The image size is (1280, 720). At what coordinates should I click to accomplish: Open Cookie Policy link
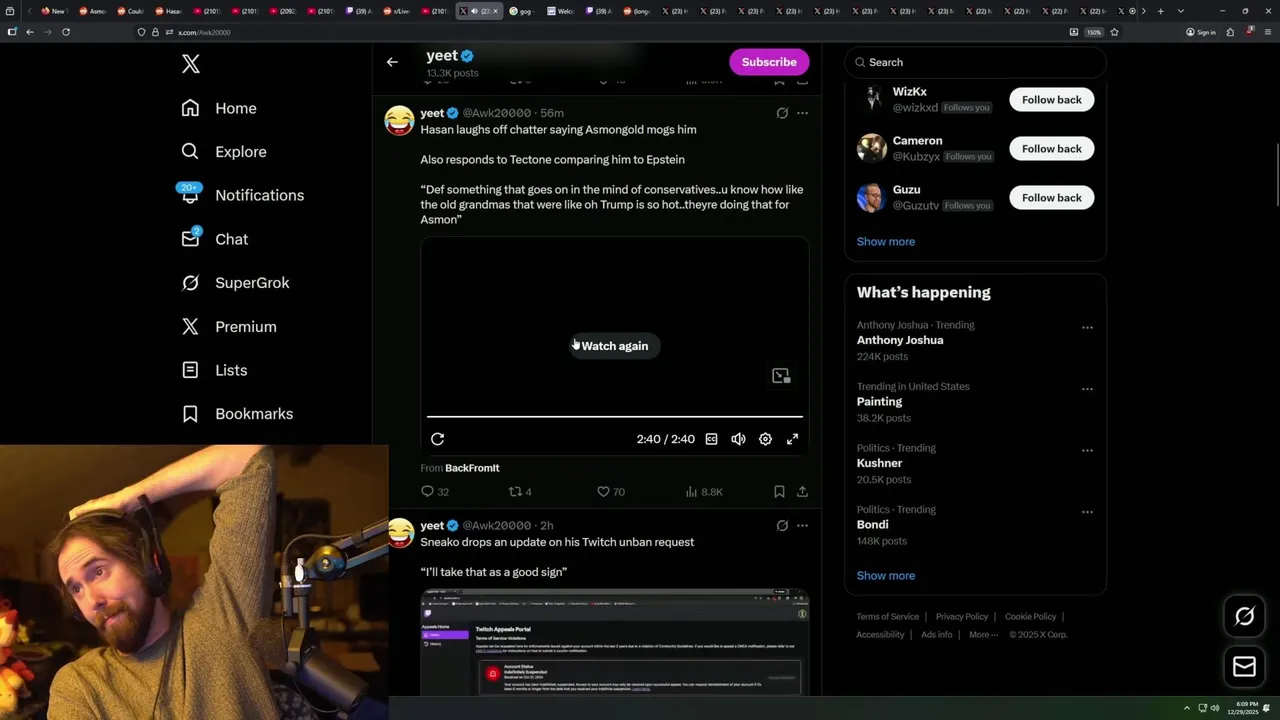click(x=1030, y=617)
